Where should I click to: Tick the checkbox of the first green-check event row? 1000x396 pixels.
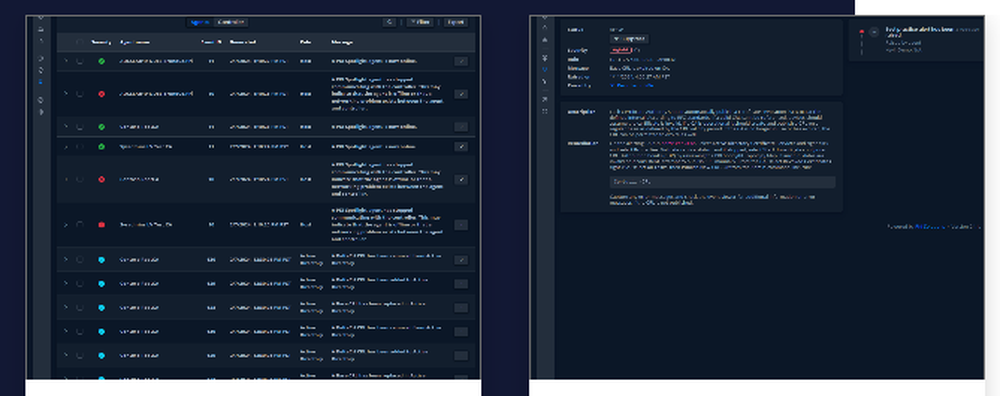pos(80,61)
